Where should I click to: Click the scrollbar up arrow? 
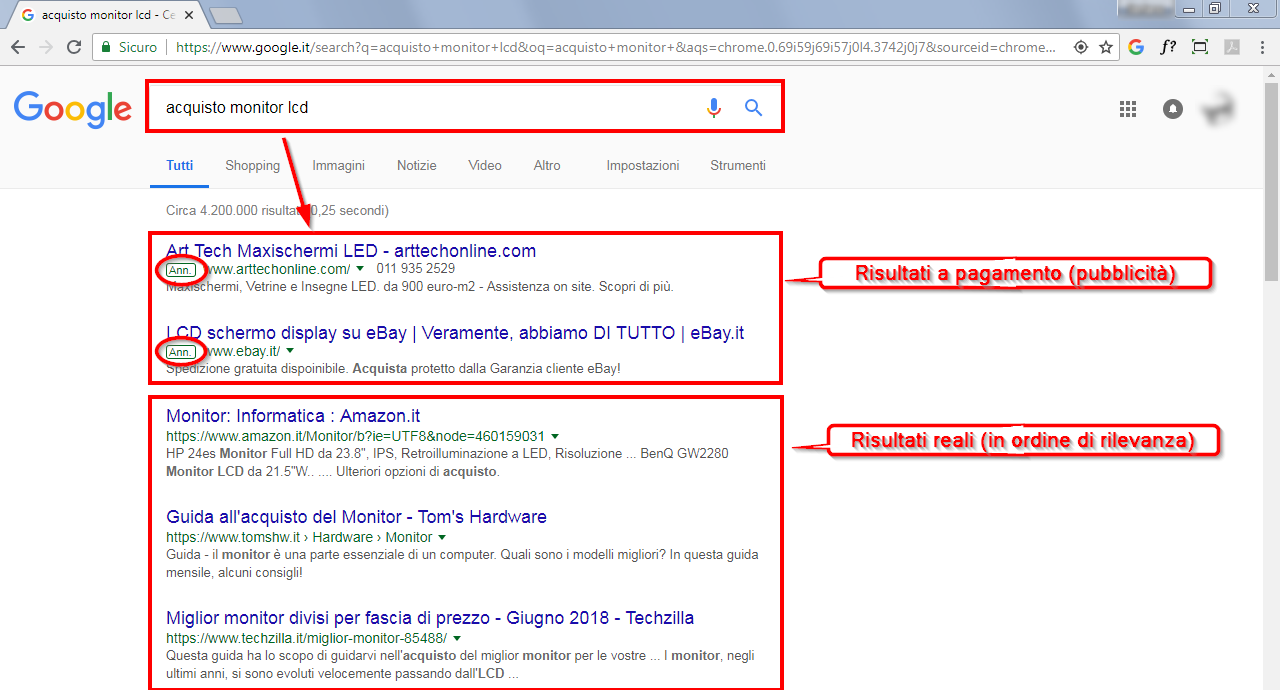point(1271,74)
